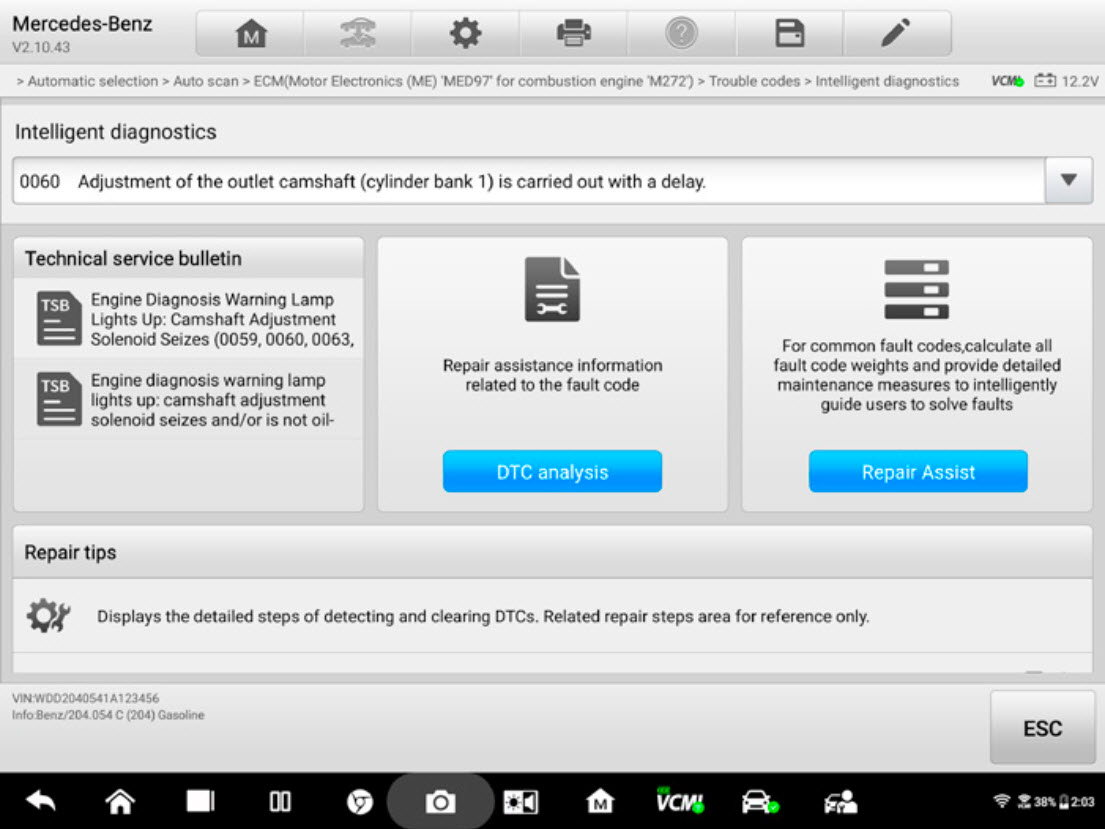
Task: Open the M home toolbar icon
Action: tap(251, 33)
